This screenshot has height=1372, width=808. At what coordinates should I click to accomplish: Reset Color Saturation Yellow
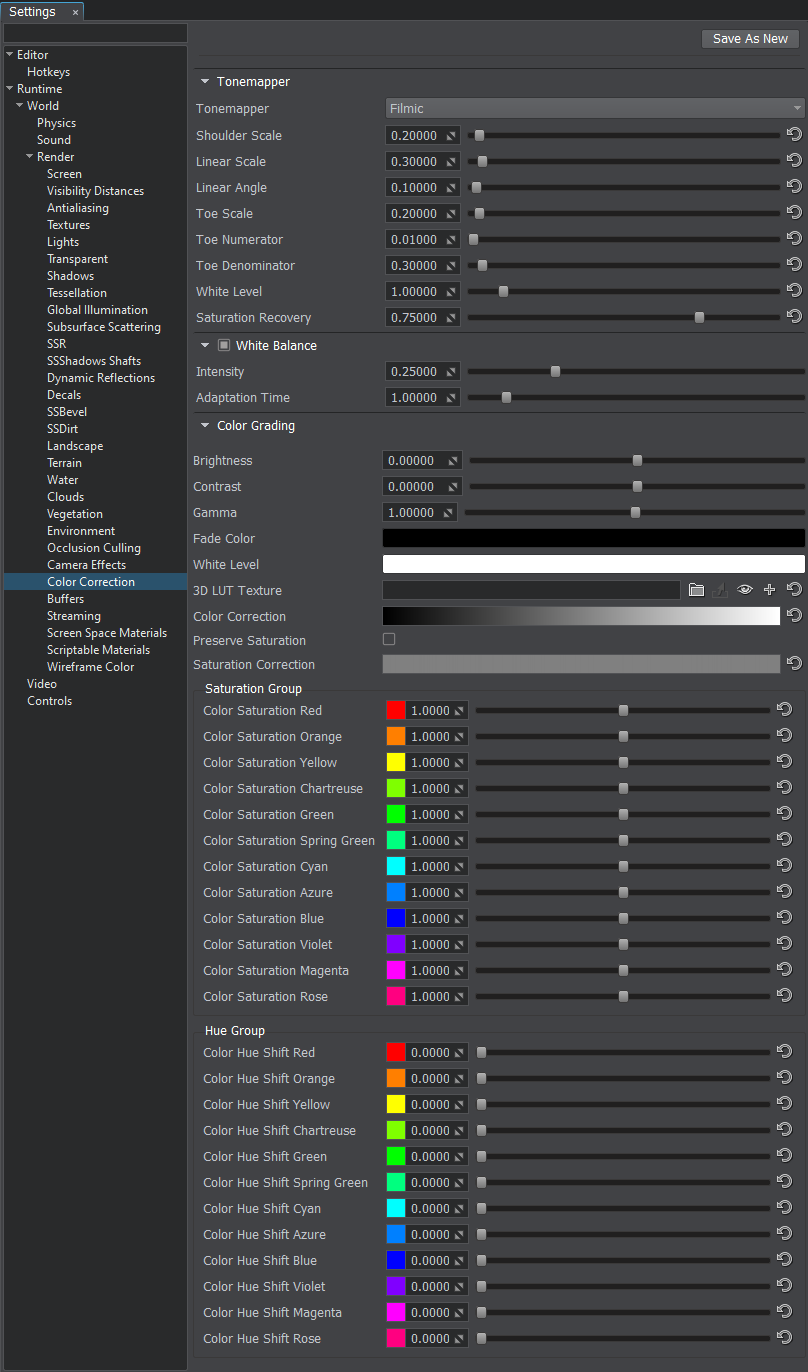coord(784,762)
